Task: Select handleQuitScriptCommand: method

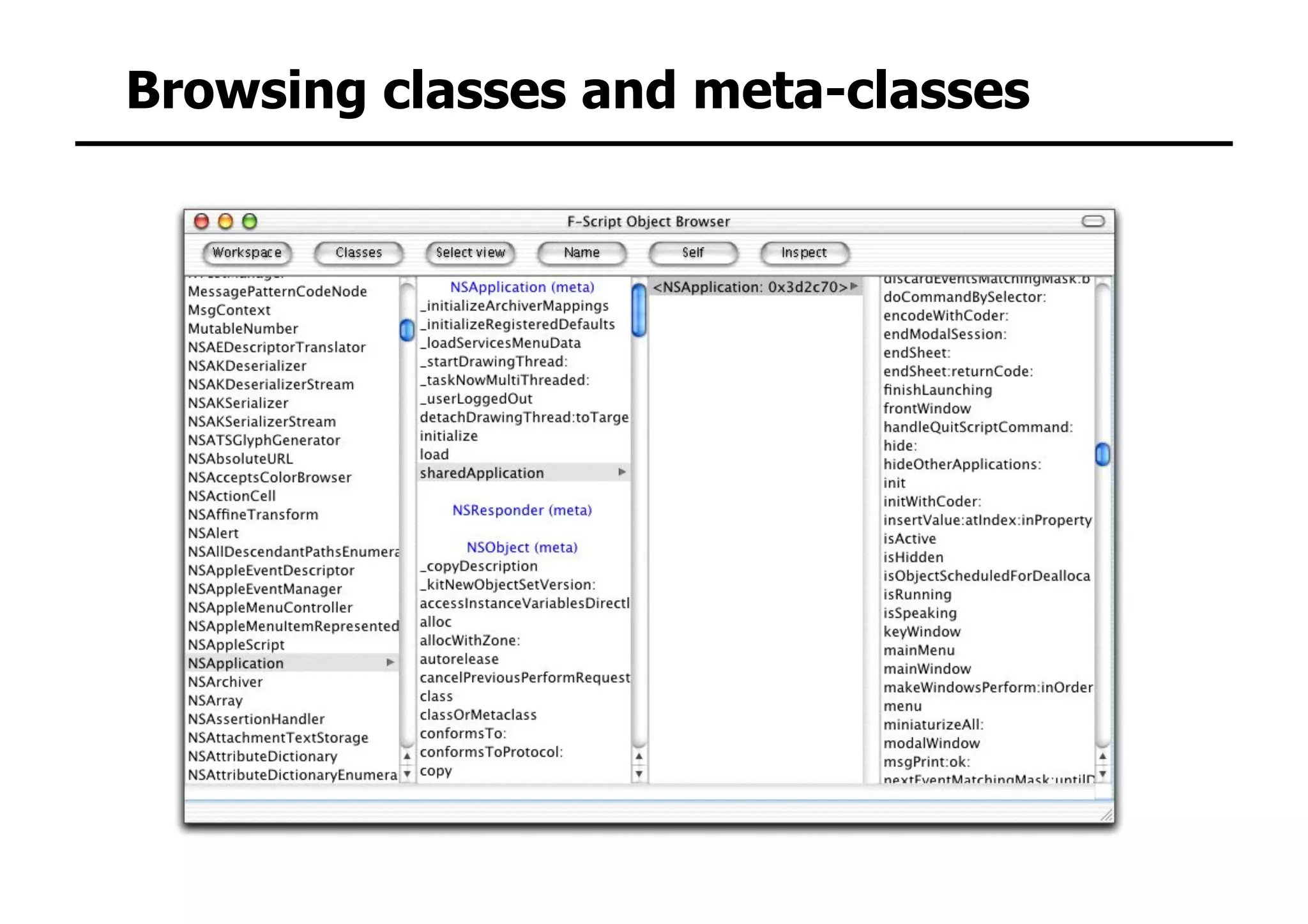Action: click(978, 427)
